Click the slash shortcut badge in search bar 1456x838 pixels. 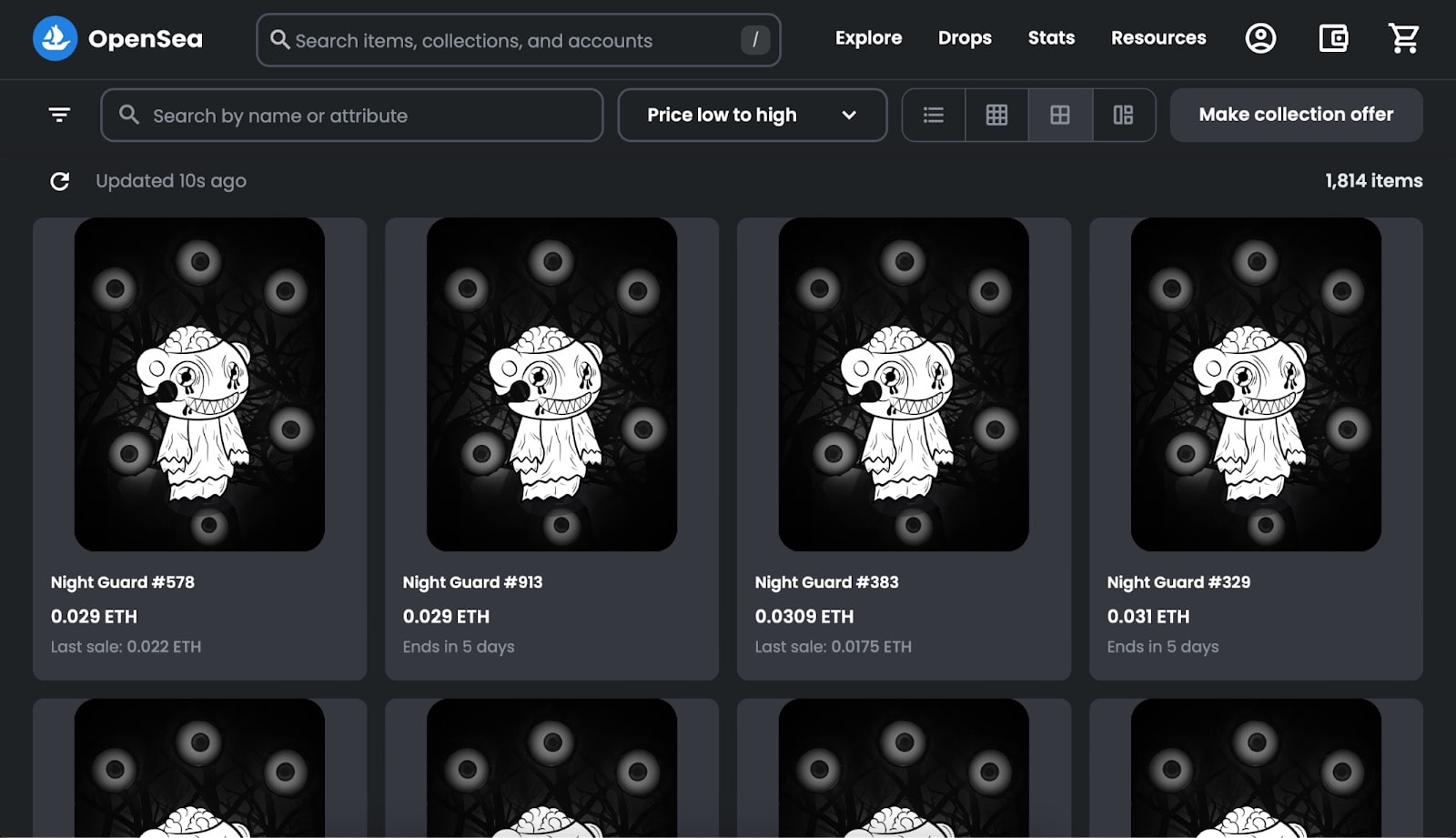755,40
